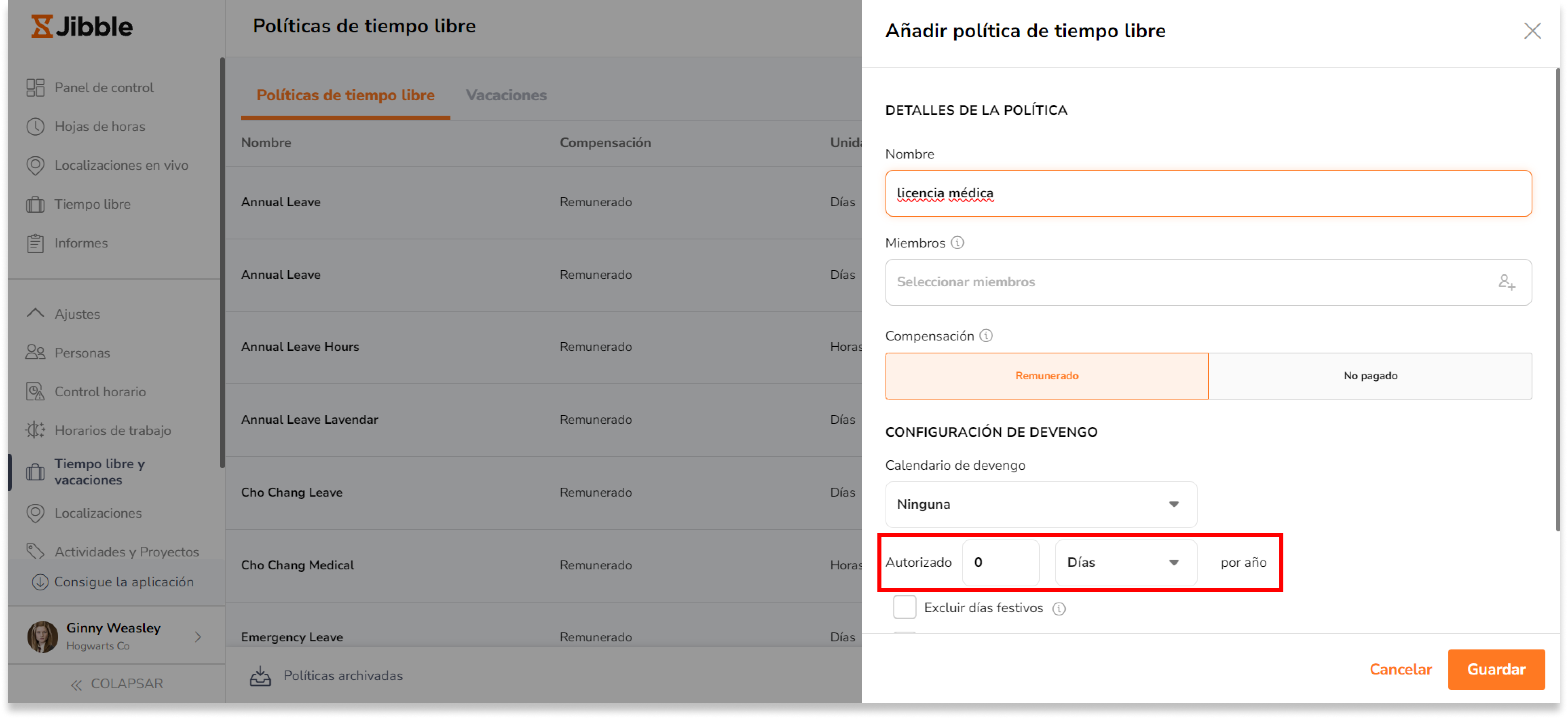Select the No pagado compensation option
This screenshot has width=1568, height=719.
(x=1370, y=376)
